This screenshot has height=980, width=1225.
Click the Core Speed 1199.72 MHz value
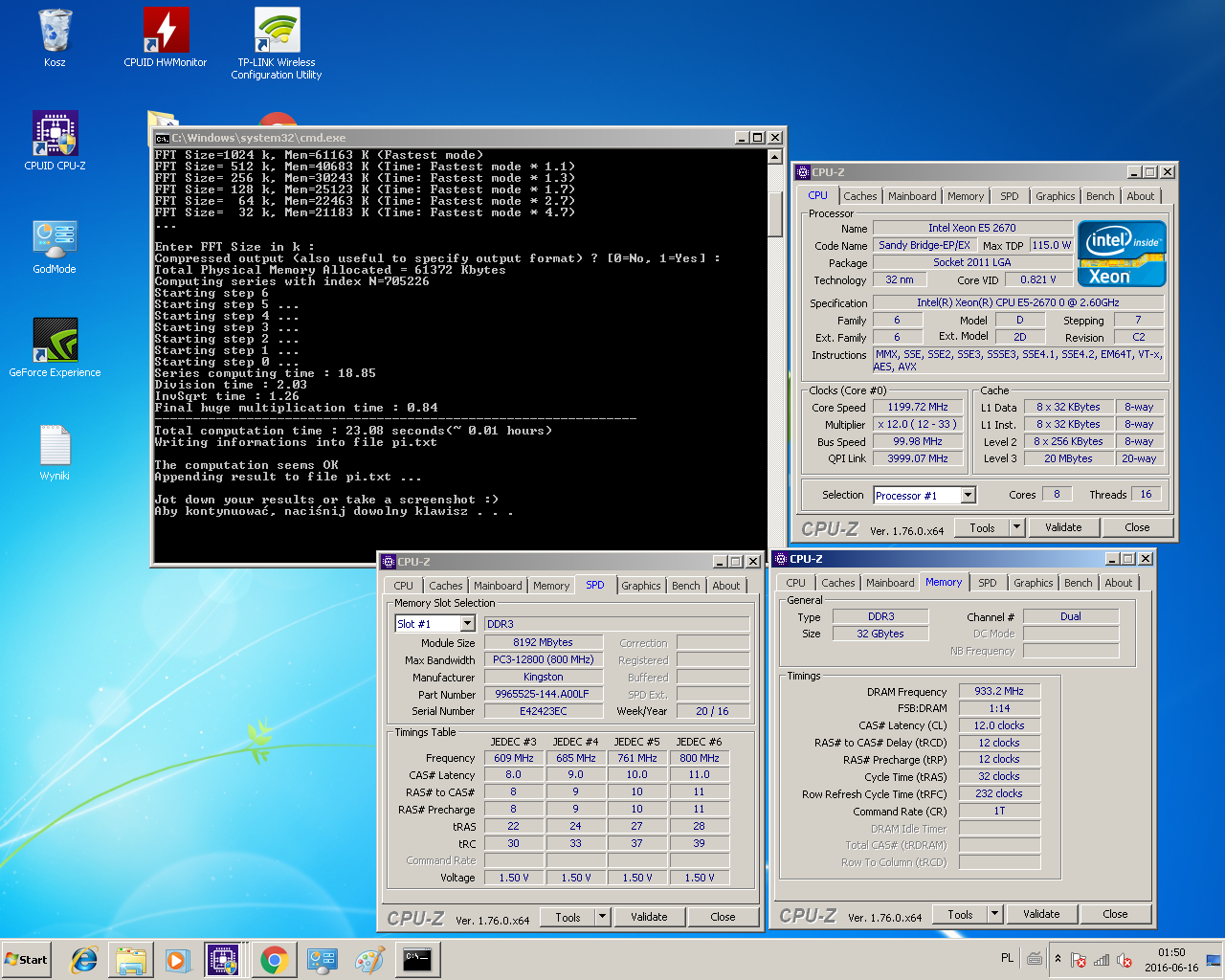917,407
